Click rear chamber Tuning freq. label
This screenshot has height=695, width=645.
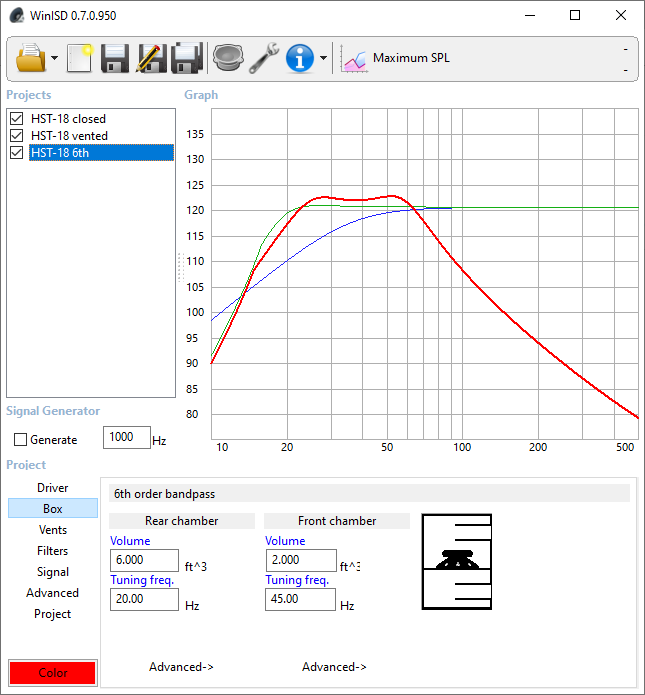[x=142, y=580]
